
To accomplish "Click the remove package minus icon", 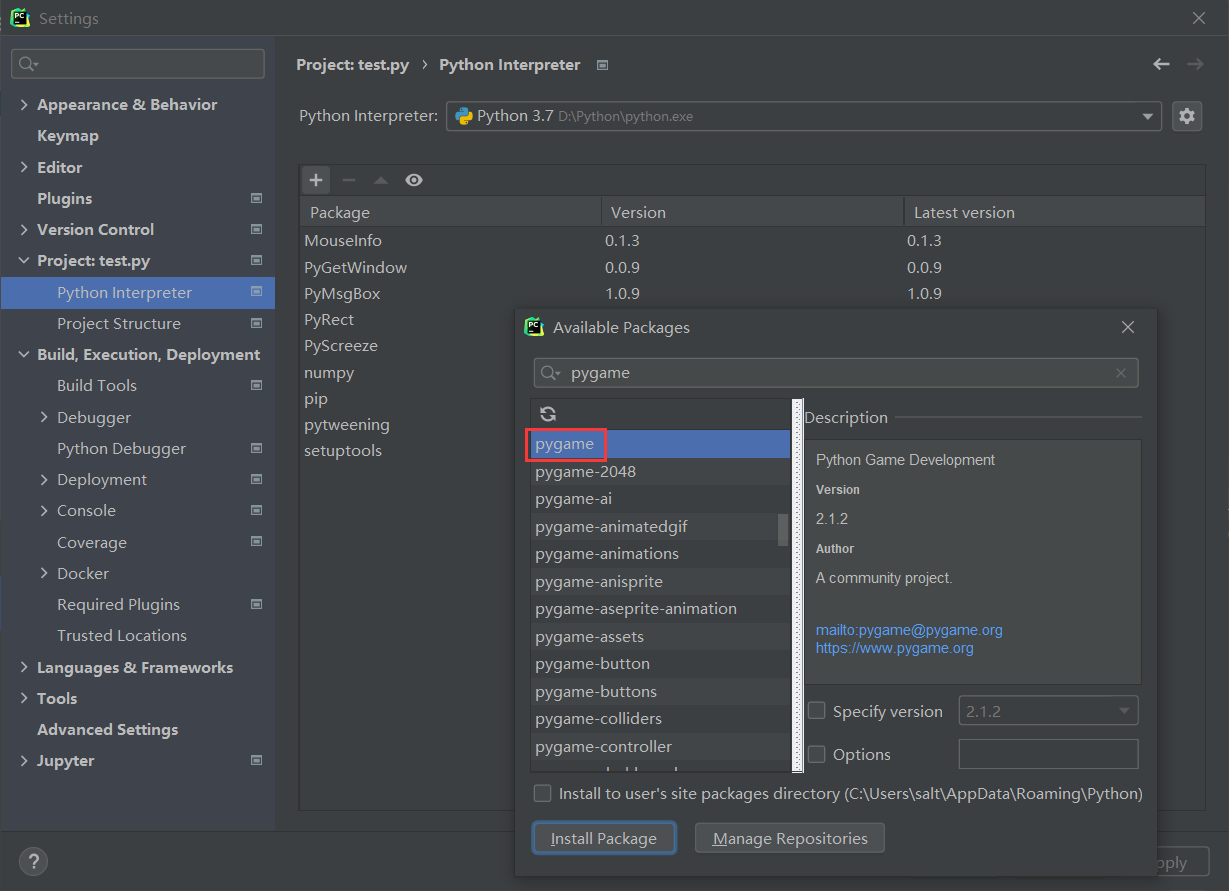I will (x=349, y=180).
